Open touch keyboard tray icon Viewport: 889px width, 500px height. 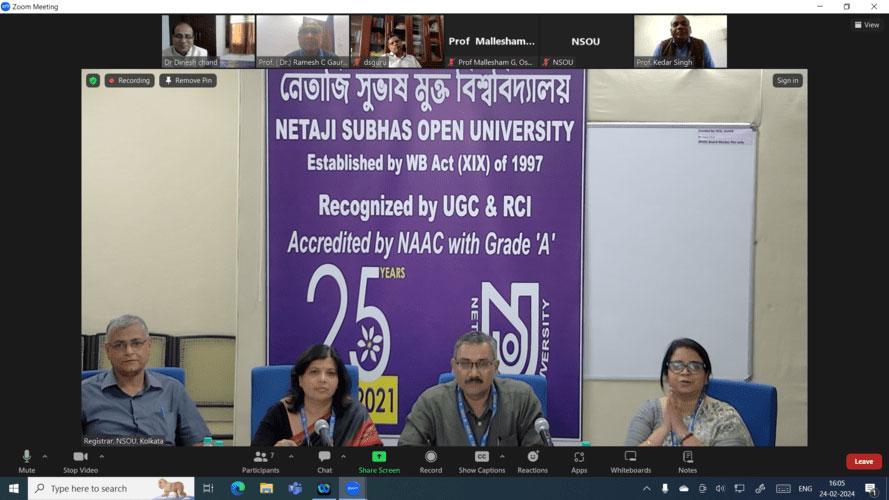(783, 488)
